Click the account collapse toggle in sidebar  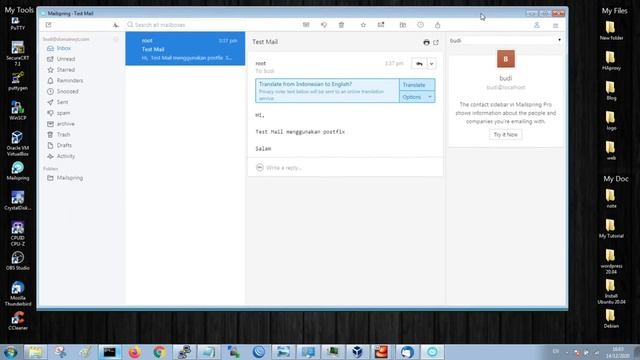coord(116,39)
